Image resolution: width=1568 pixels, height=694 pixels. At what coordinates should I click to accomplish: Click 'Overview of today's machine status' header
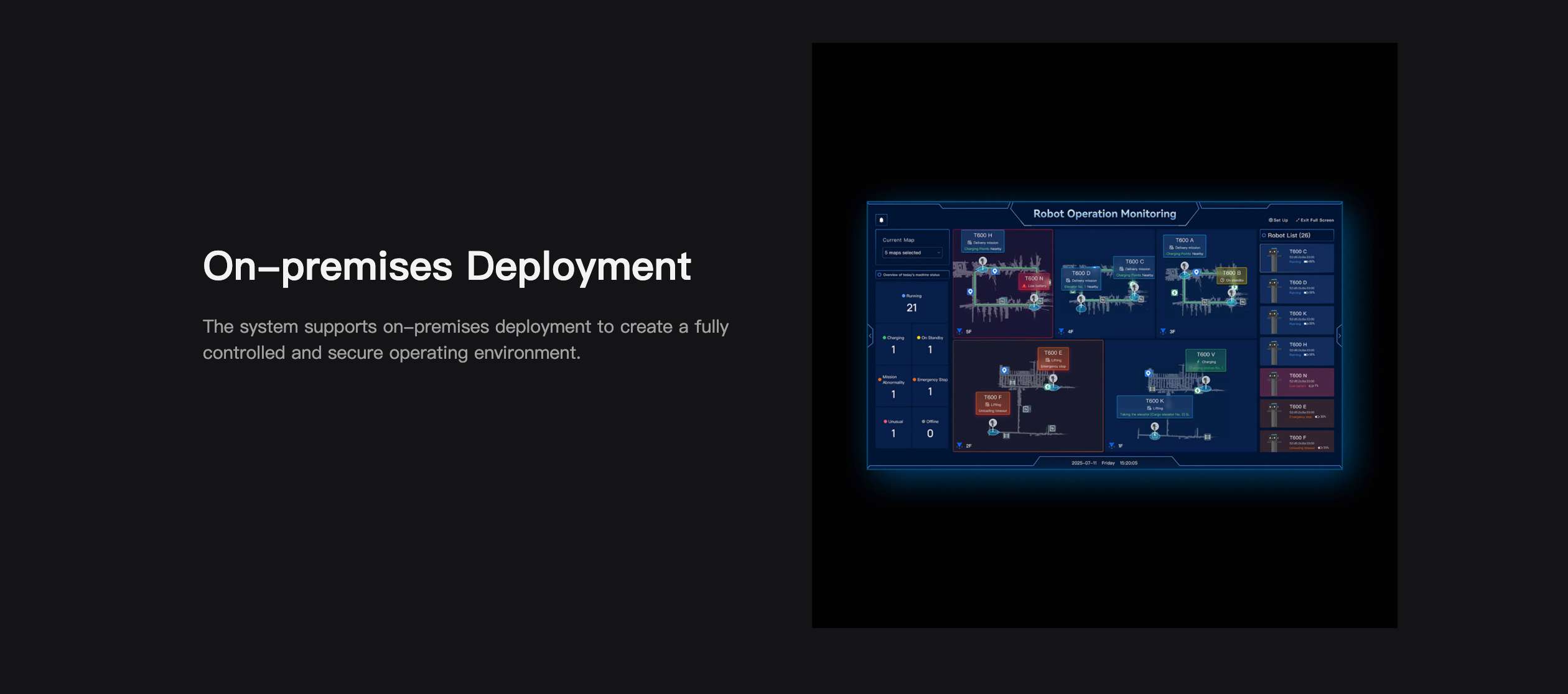click(x=912, y=274)
